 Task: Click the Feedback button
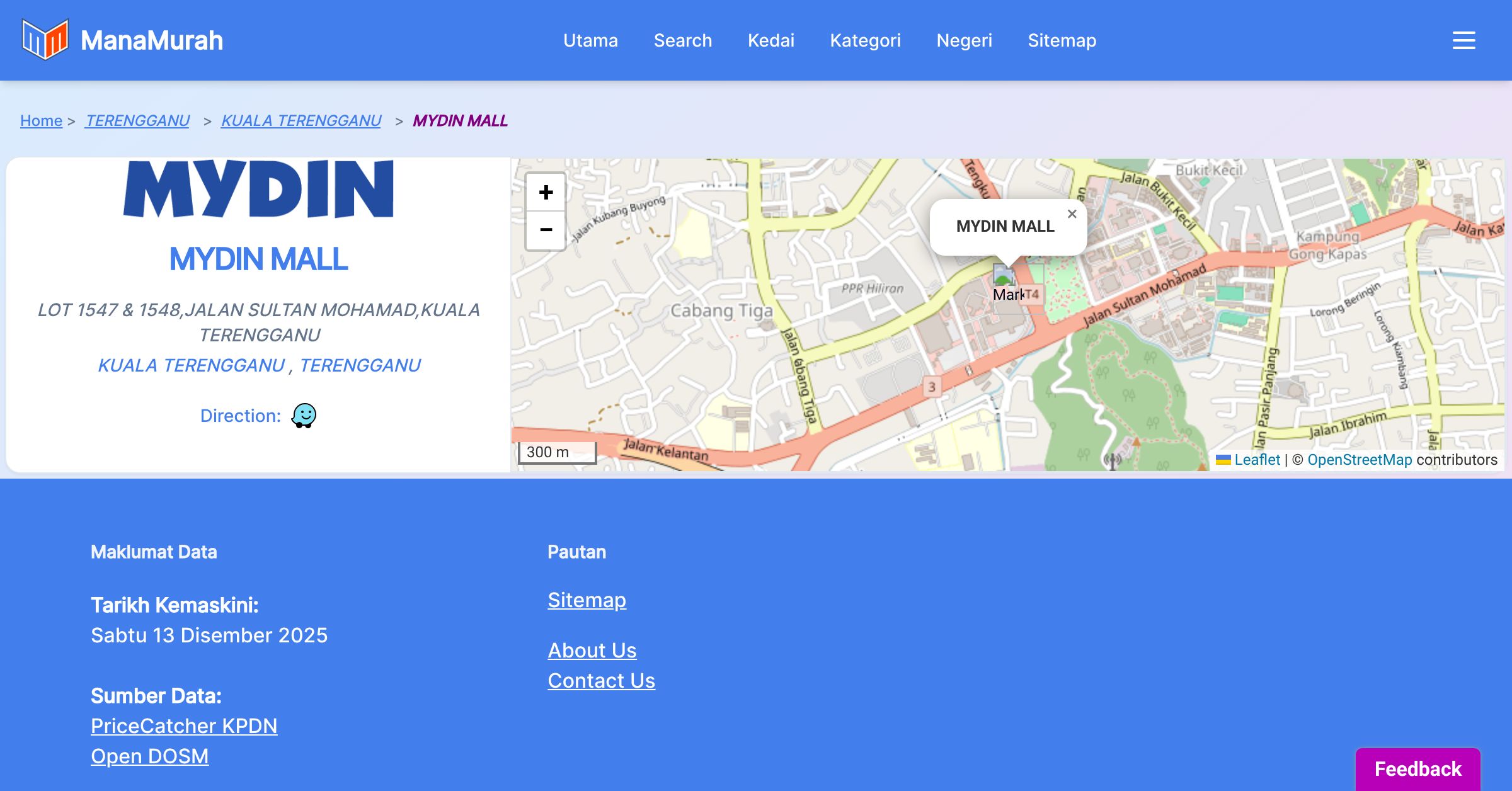pos(1417,769)
